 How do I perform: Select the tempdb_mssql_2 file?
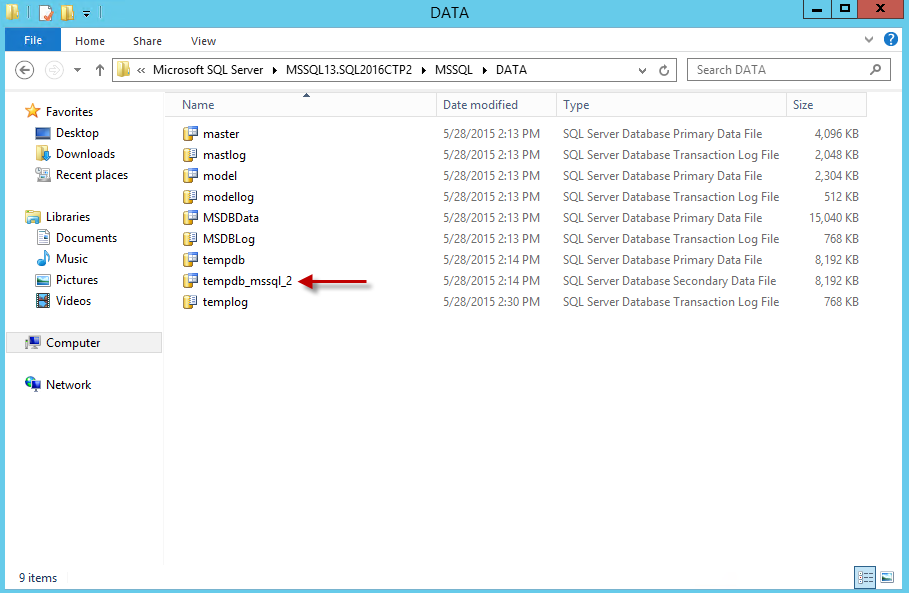247,281
